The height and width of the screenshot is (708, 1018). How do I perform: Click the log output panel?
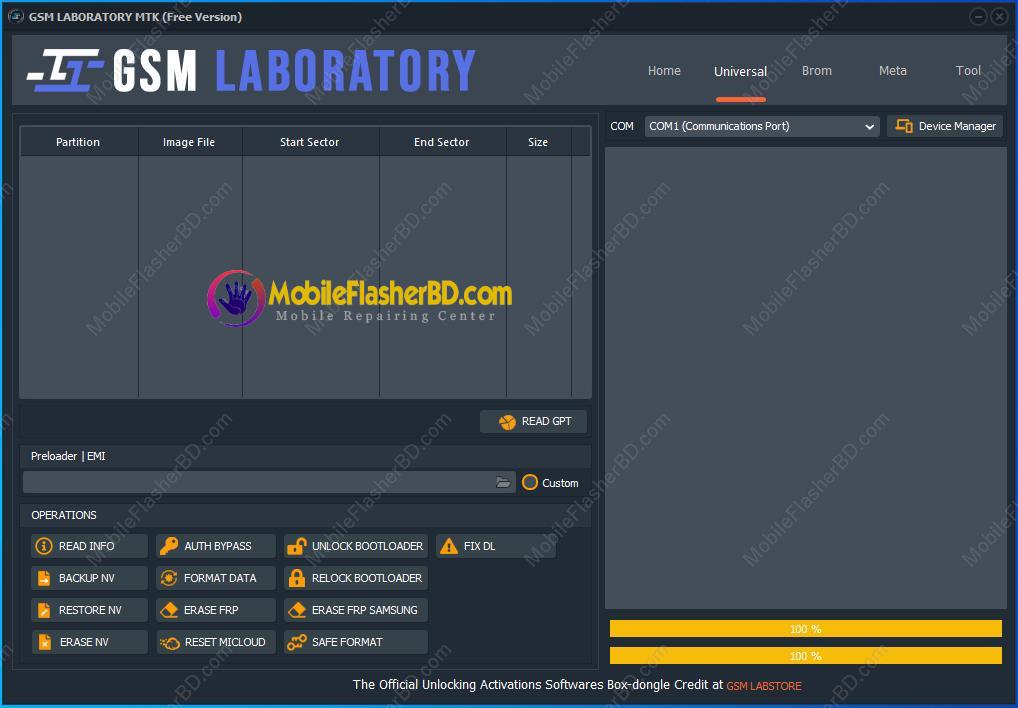[806, 378]
